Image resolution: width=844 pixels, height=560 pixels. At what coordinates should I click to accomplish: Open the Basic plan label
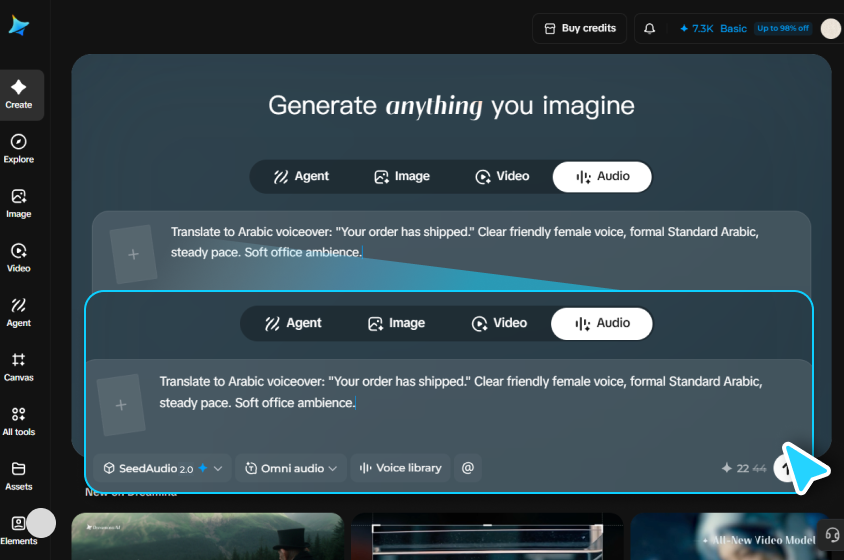(733, 29)
